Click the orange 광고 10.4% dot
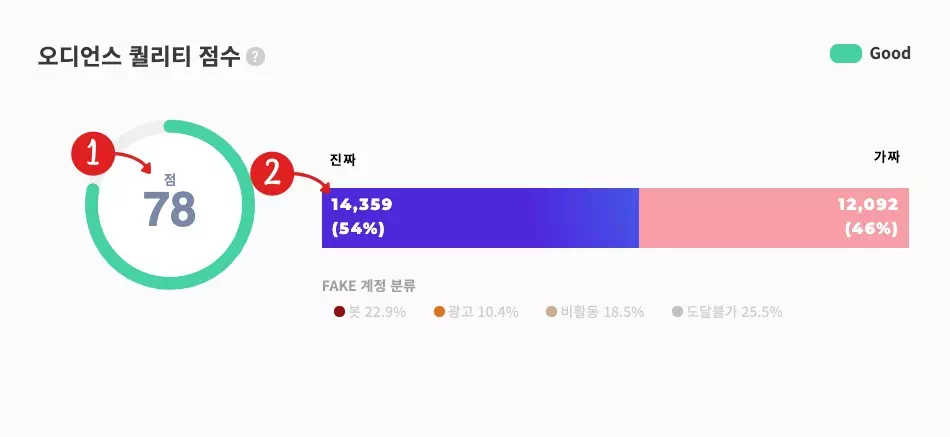Viewport: 950px width, 437px height. click(439, 312)
